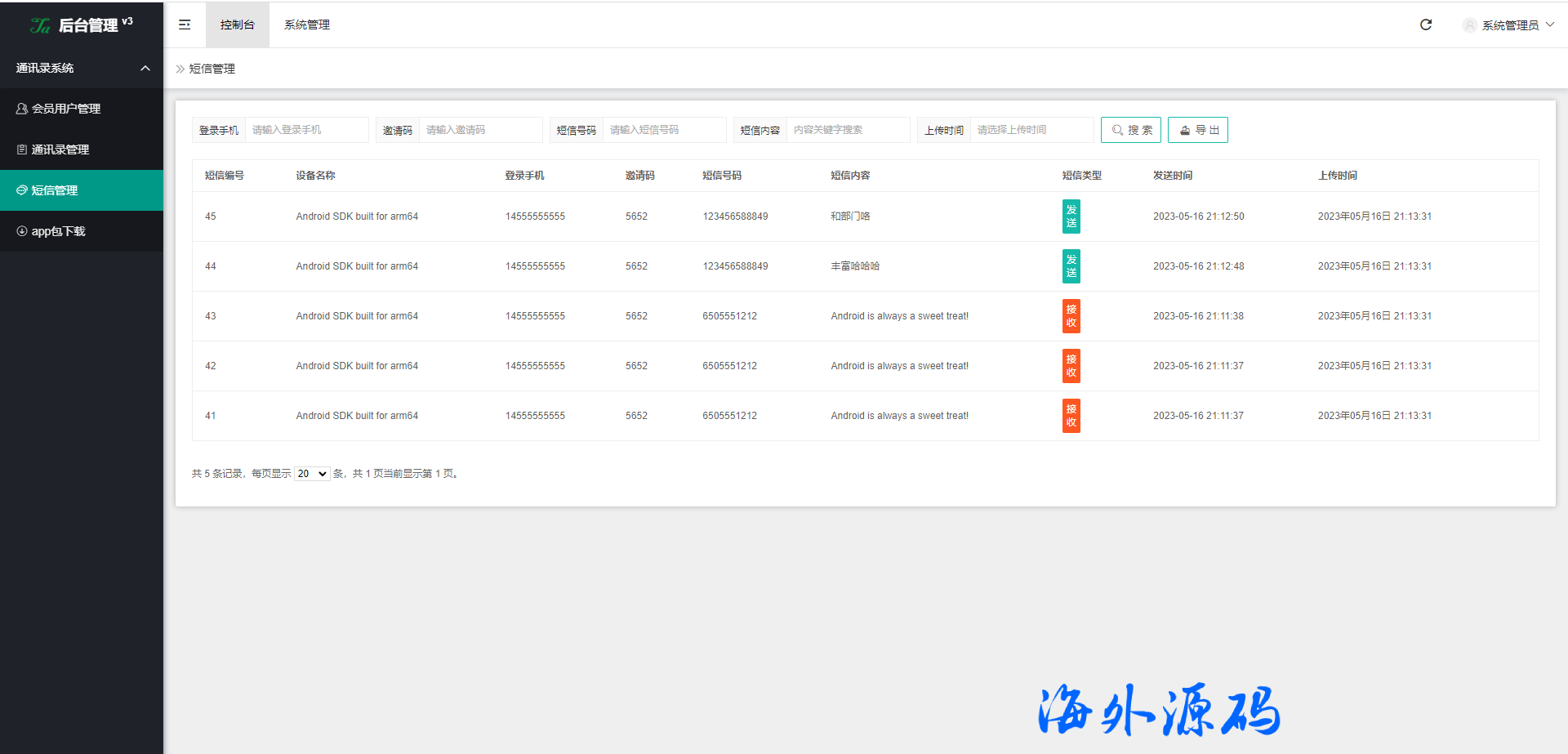Open 通讯录管理 in sidebar
The height and width of the screenshot is (754, 1568).
[60, 149]
